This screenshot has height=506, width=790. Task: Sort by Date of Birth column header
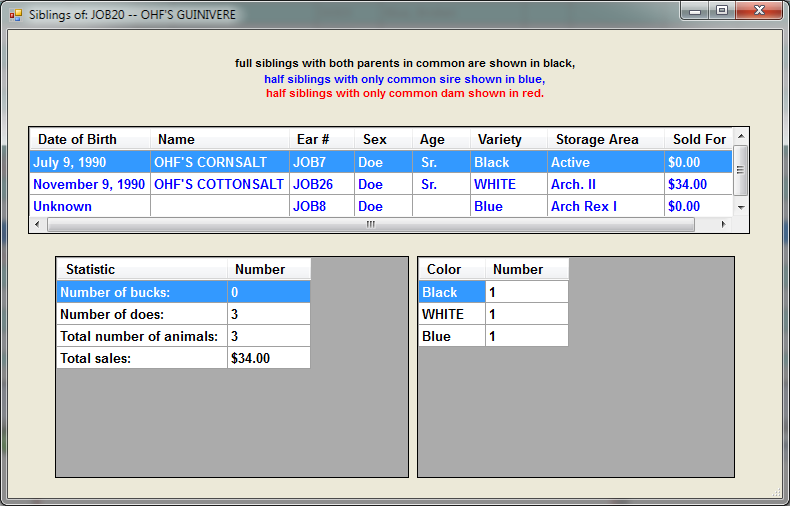(x=90, y=139)
